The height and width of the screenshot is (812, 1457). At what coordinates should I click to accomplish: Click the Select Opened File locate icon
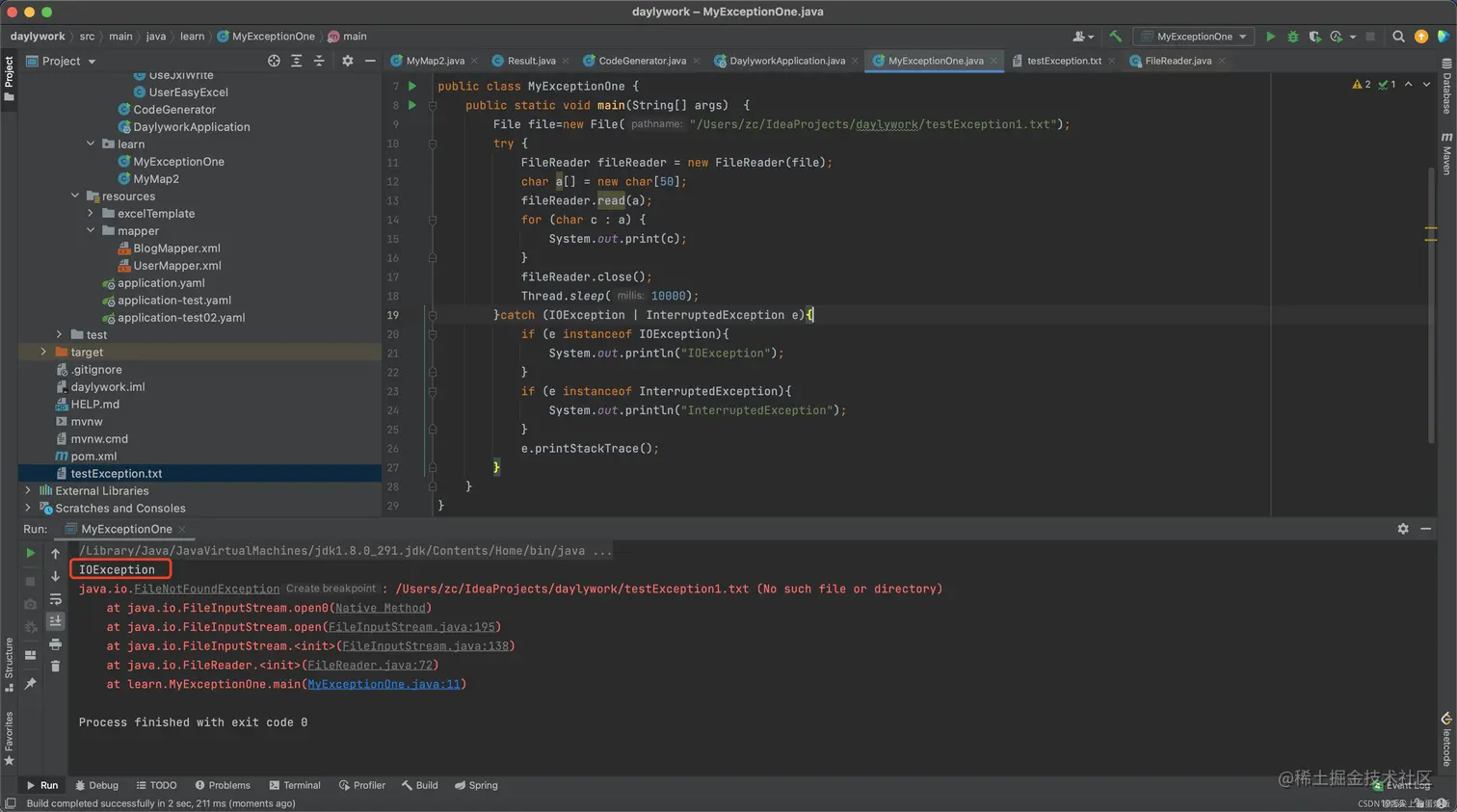[x=274, y=61]
